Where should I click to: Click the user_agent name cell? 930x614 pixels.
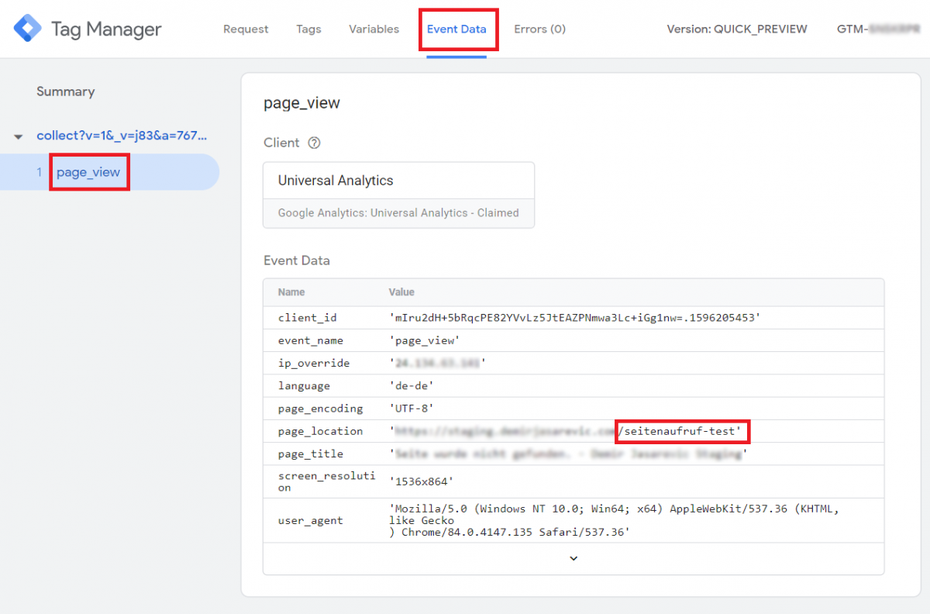click(310, 520)
